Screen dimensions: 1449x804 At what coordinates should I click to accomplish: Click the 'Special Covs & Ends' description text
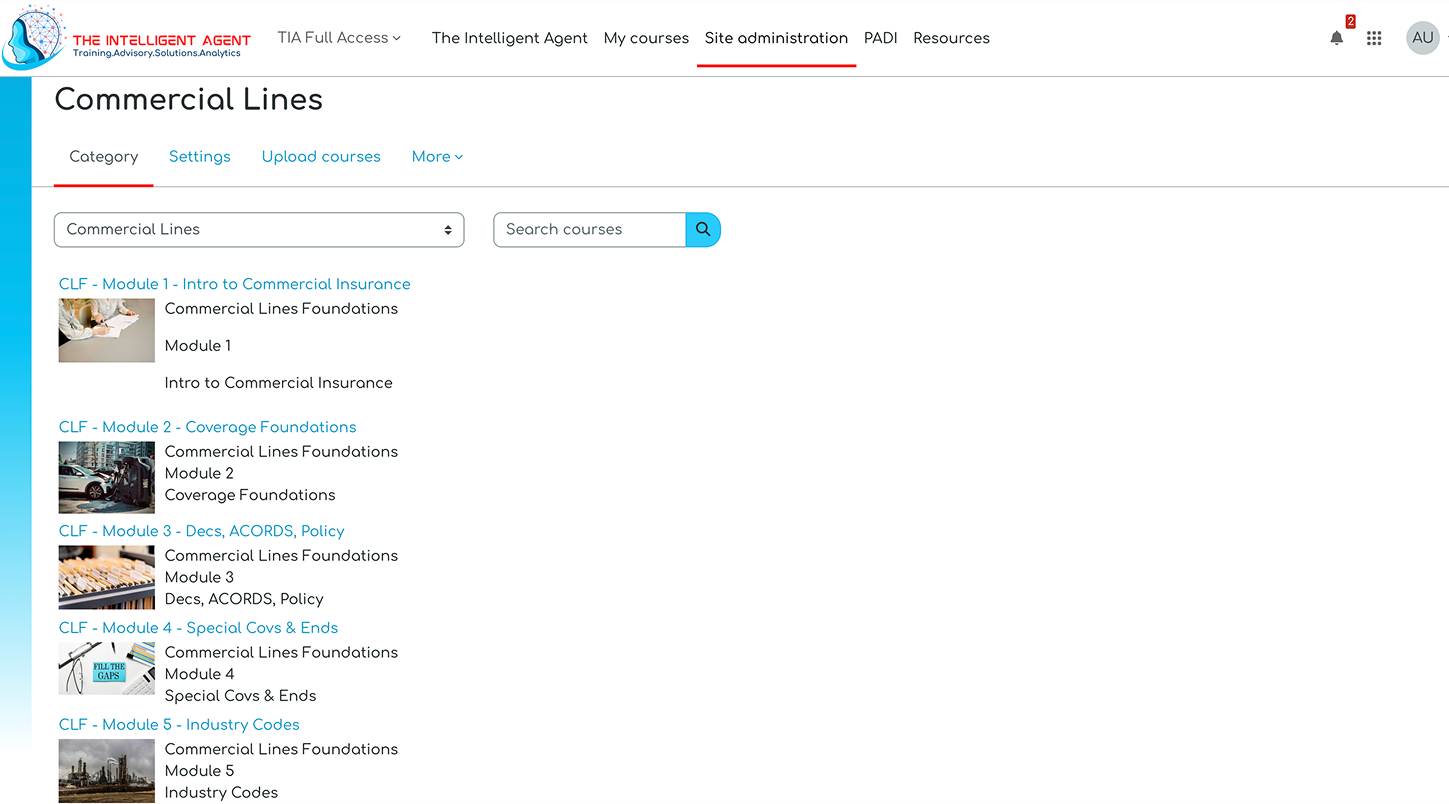point(240,696)
